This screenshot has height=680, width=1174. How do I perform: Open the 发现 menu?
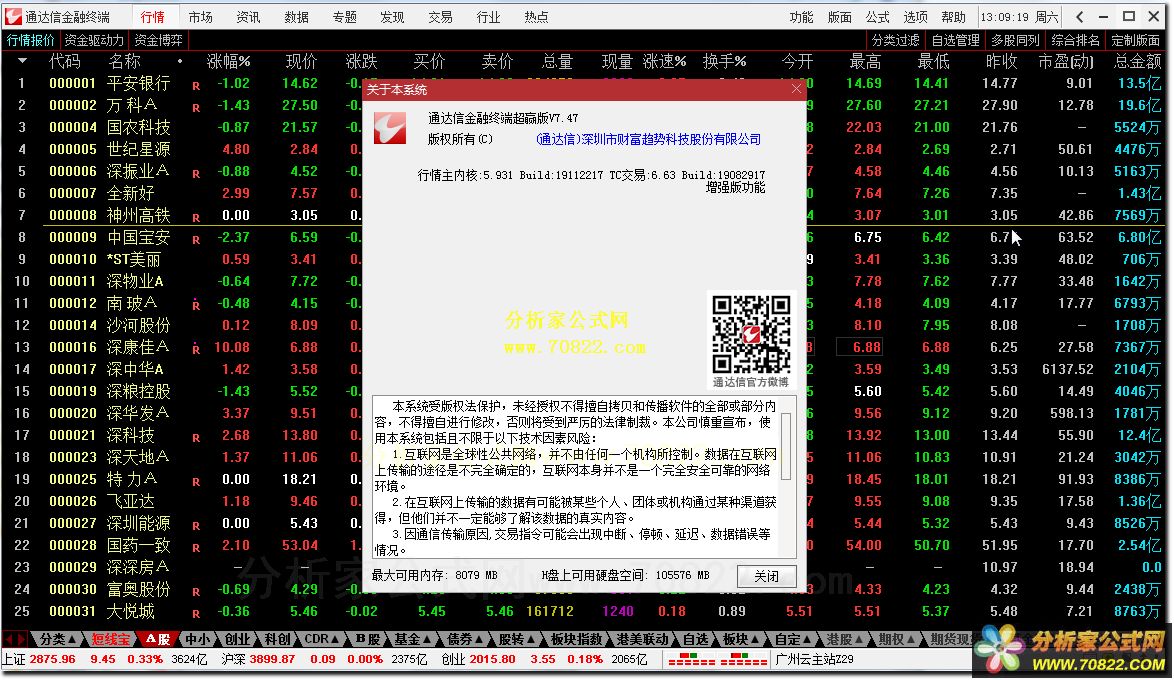tap(392, 16)
